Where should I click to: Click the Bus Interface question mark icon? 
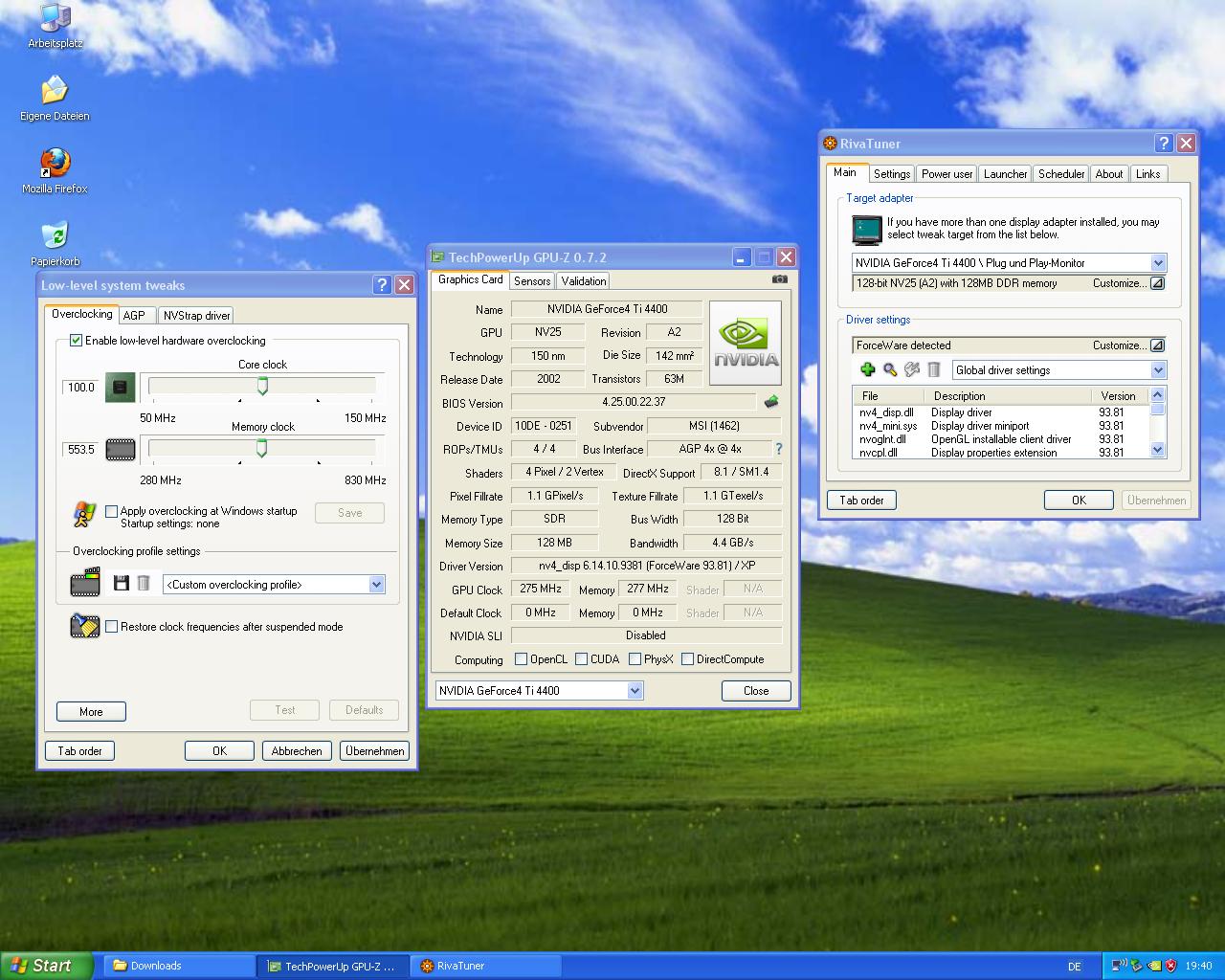click(x=778, y=449)
